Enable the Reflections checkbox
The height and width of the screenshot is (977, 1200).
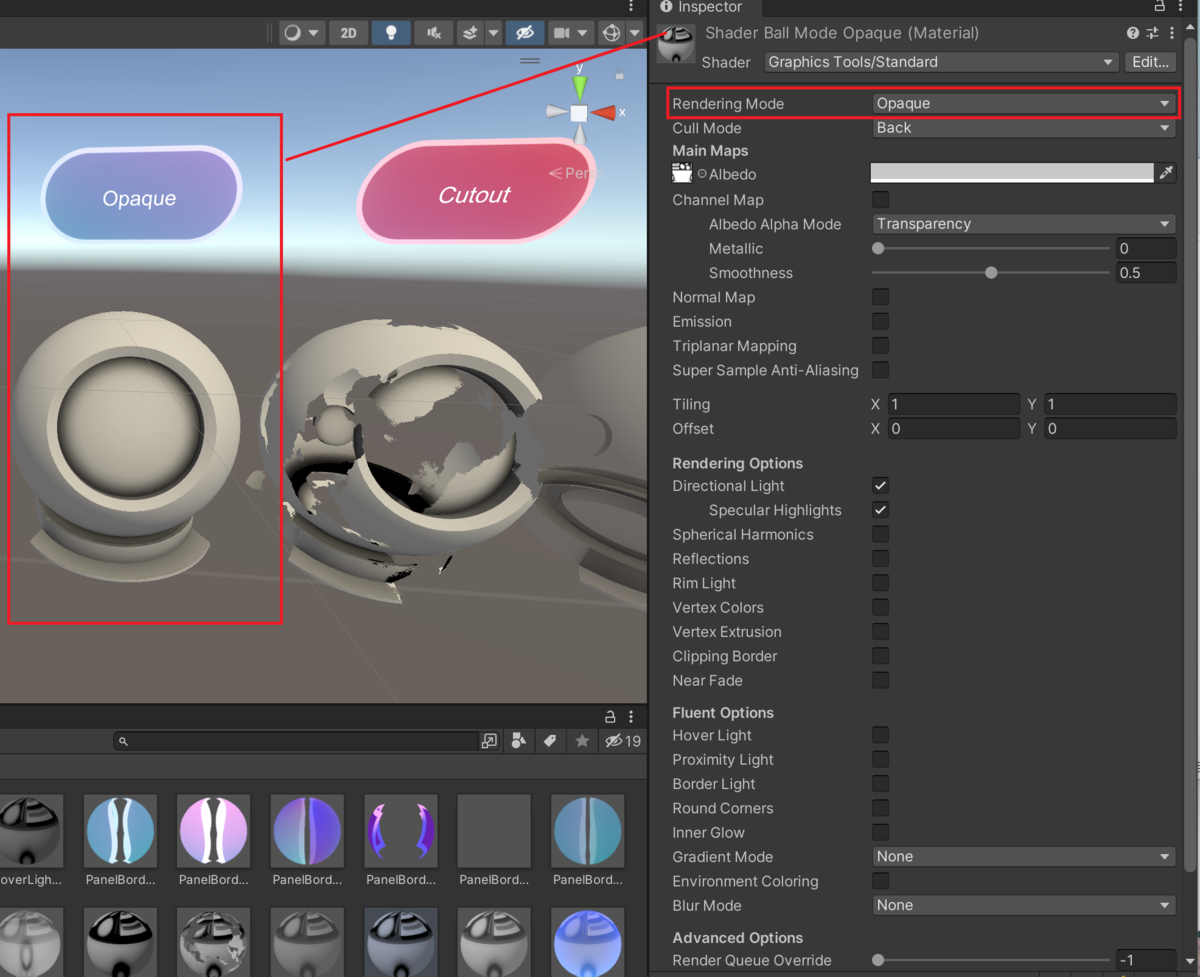[880, 558]
